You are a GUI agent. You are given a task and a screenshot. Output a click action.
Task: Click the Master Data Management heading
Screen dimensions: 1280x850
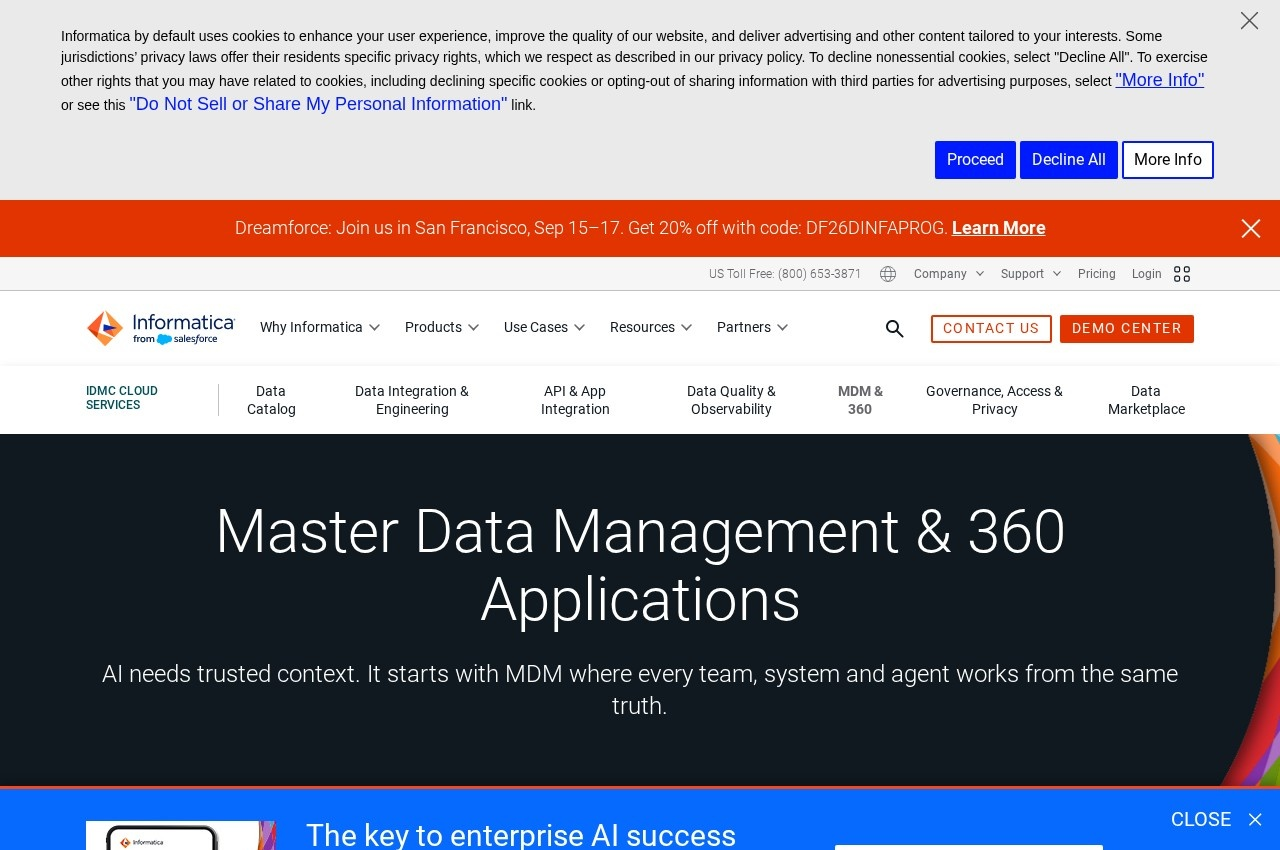(x=640, y=565)
